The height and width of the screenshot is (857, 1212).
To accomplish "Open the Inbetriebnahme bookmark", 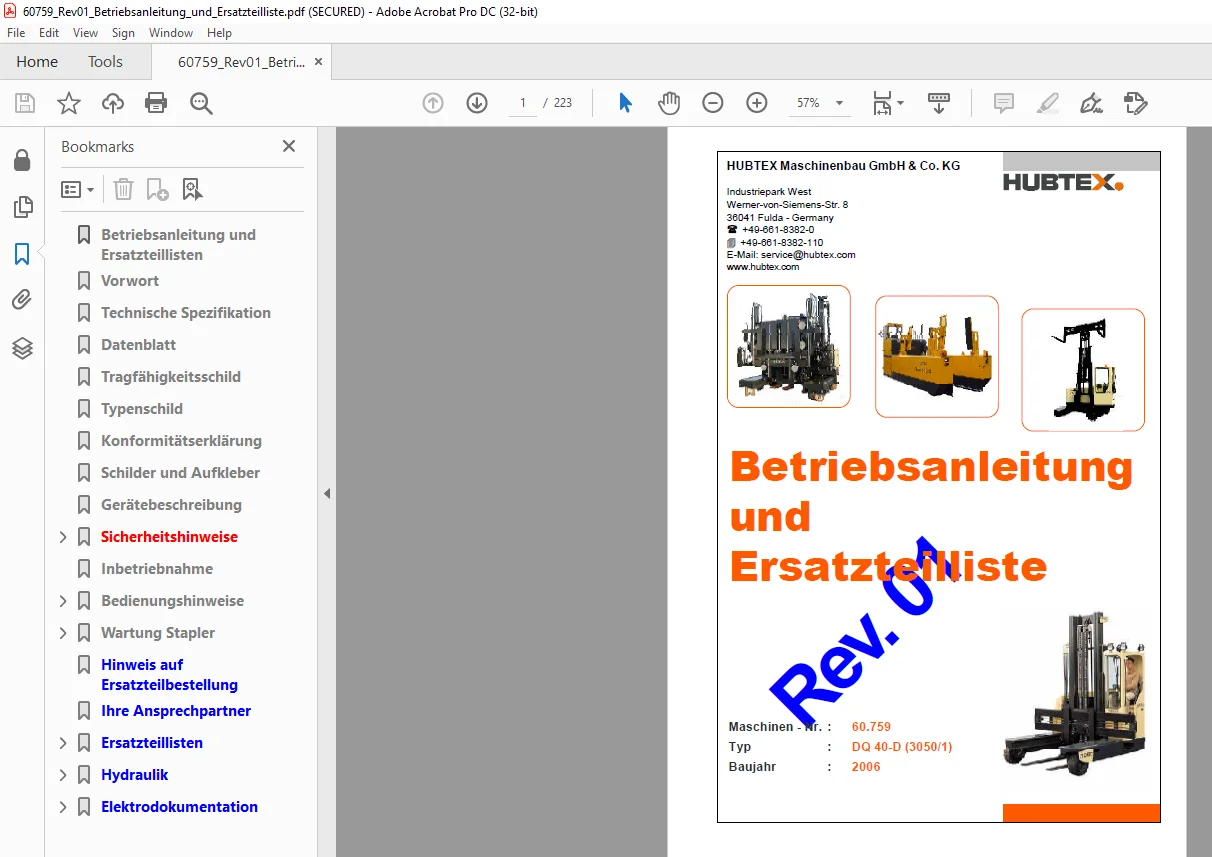I will (x=157, y=569).
